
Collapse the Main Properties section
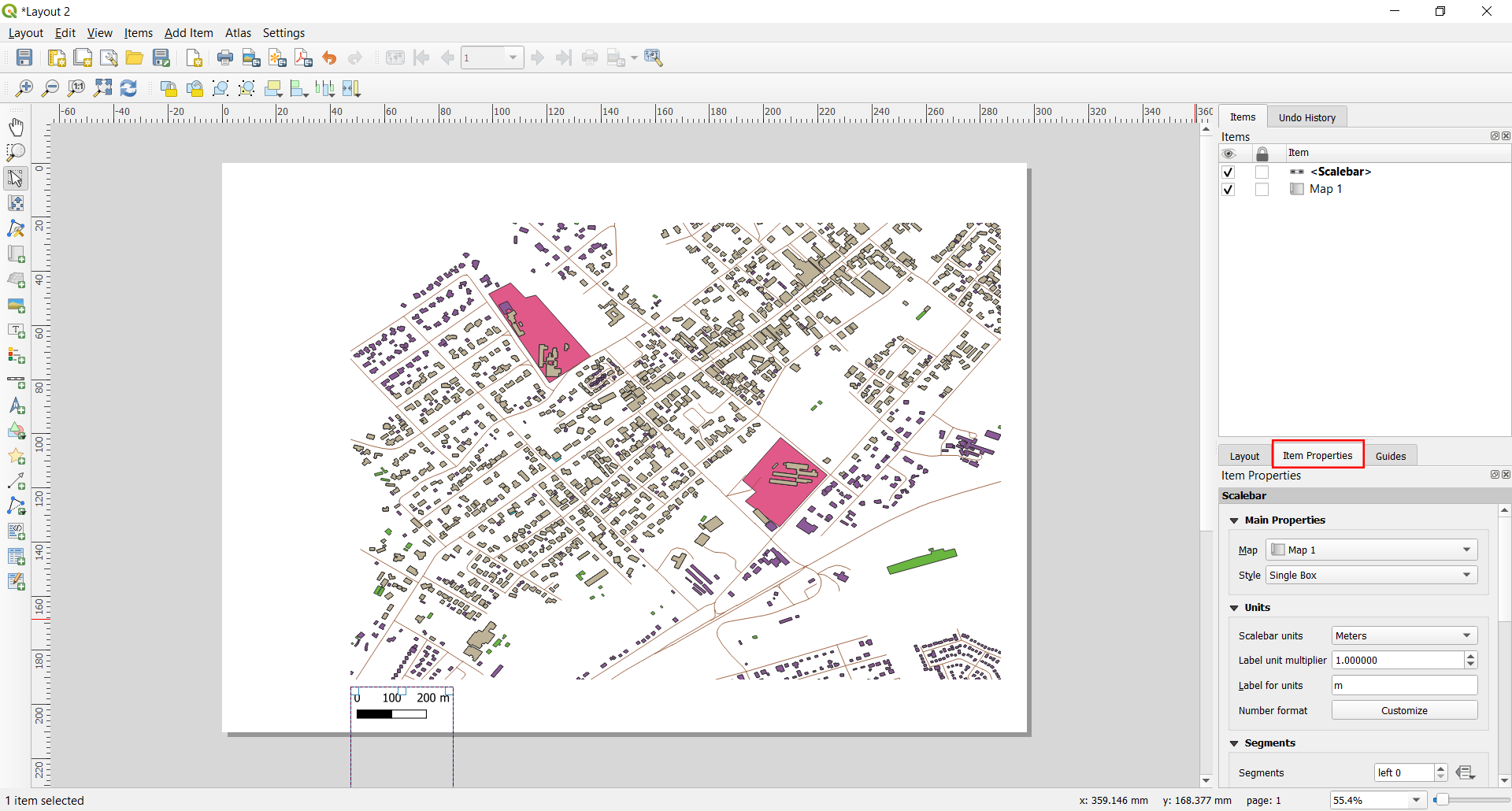coord(1234,520)
